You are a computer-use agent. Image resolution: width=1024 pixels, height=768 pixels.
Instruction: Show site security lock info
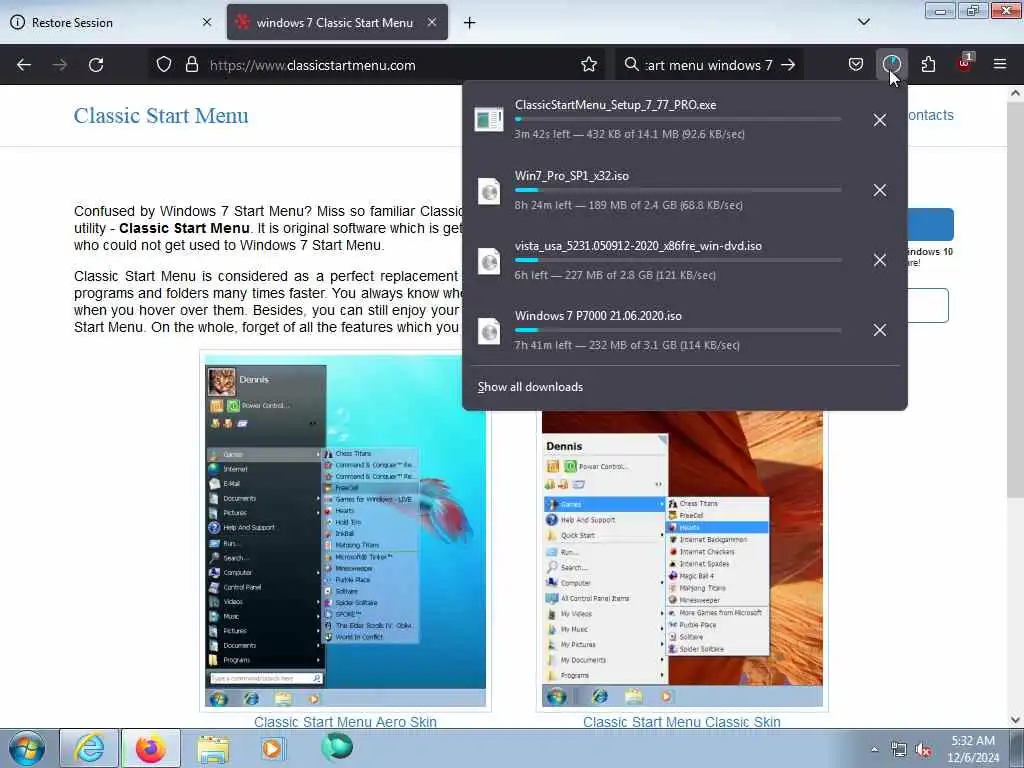point(191,65)
